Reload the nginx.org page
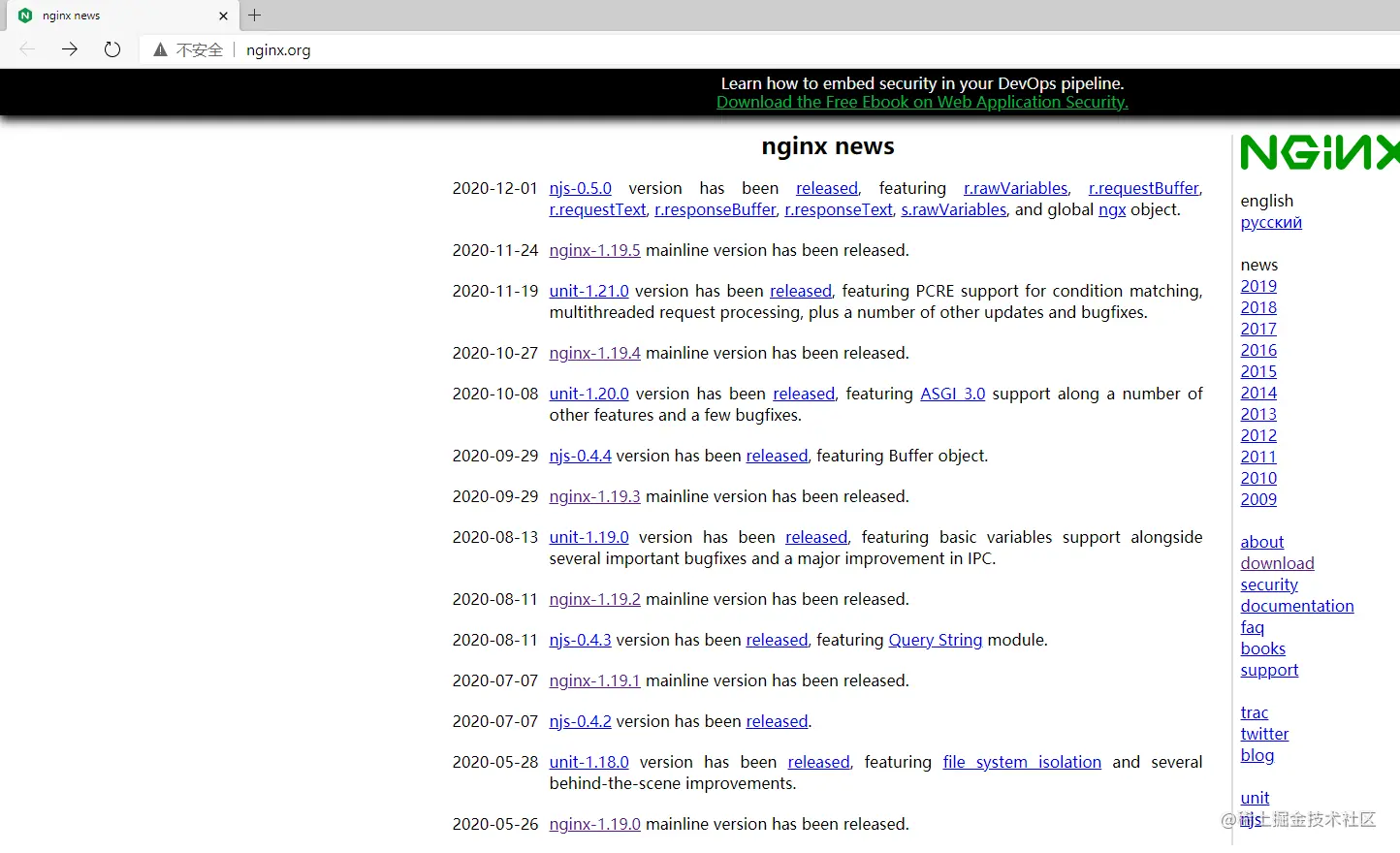 click(x=112, y=49)
